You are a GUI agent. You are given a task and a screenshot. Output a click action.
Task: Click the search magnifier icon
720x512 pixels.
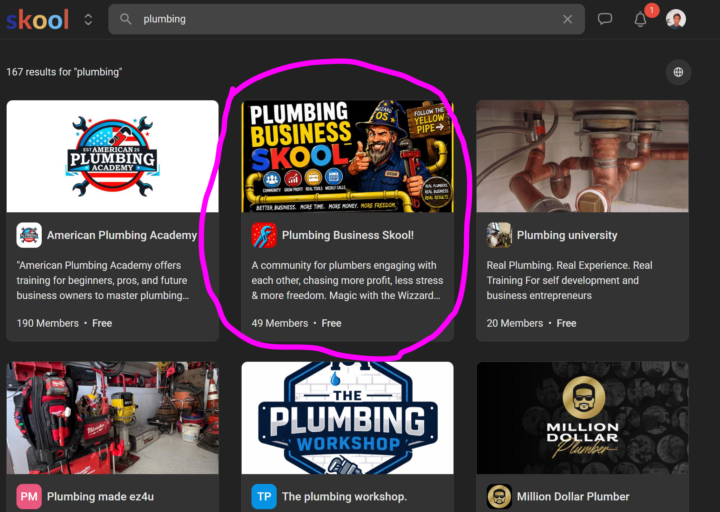(x=125, y=19)
